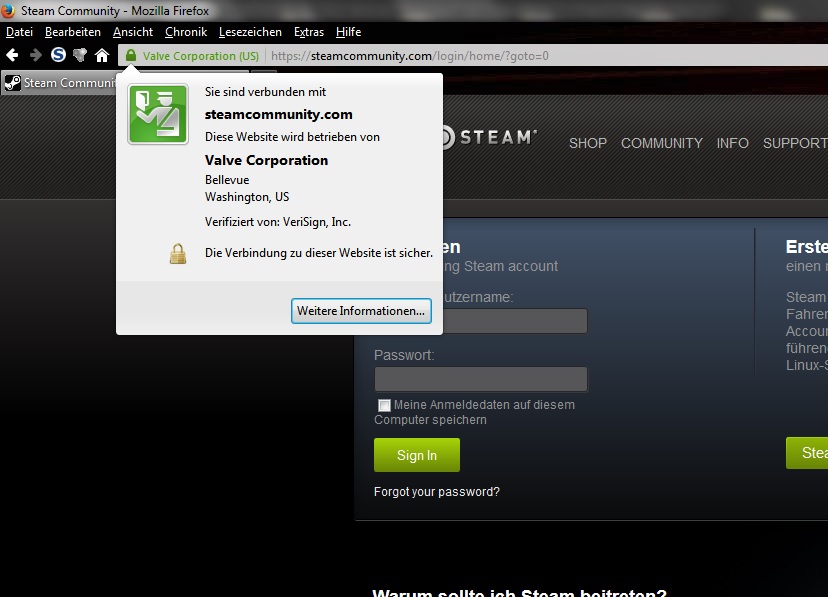Click the URL address bar text
Viewport: 828px width, 597px height.
click(x=410, y=56)
